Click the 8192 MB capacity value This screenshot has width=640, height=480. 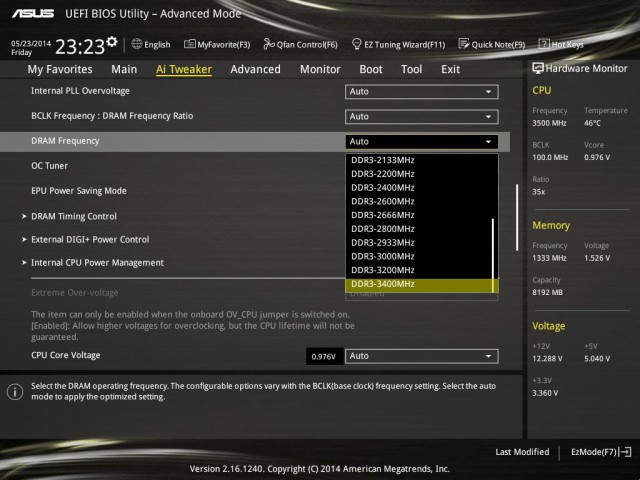548,292
